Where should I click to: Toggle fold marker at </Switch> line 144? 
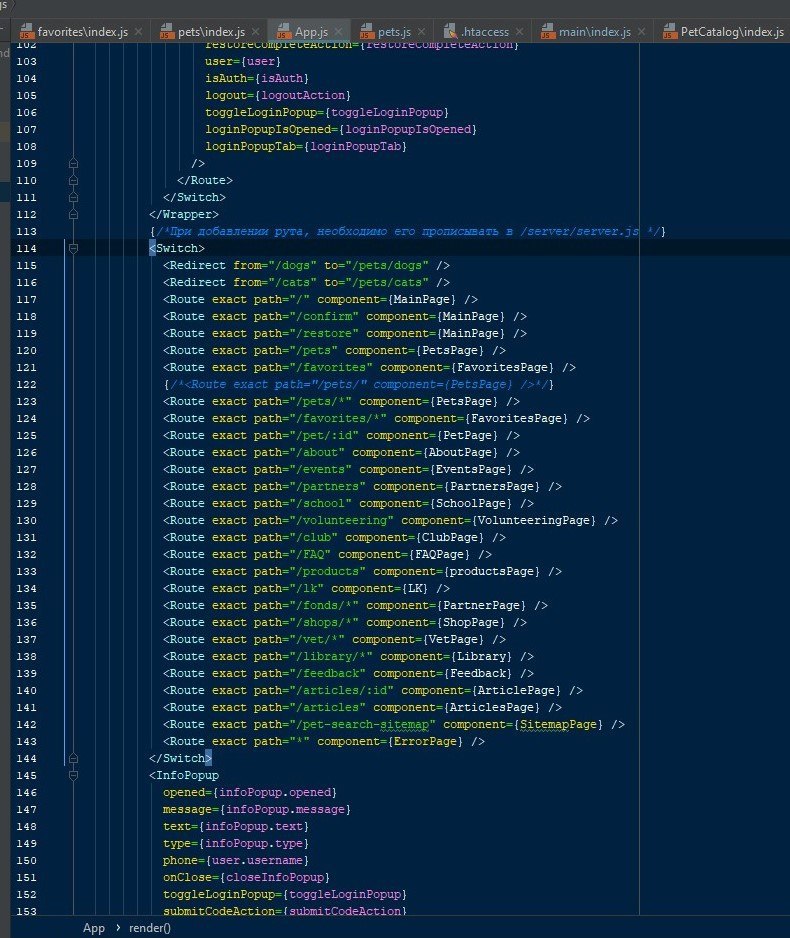73,759
